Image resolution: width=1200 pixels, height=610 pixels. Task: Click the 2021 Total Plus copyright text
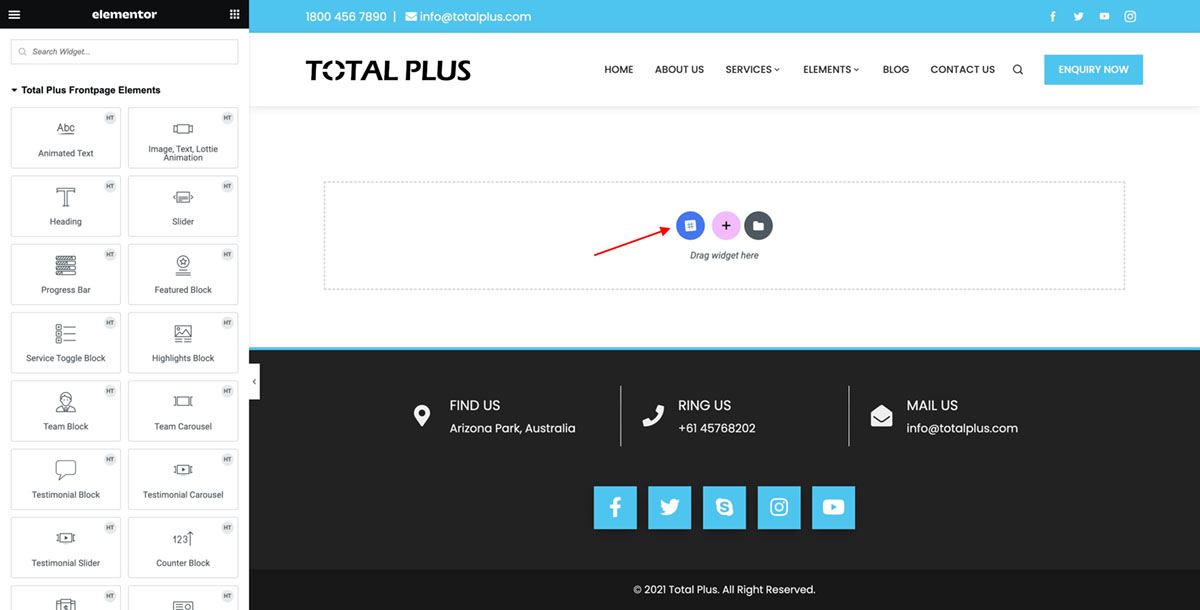click(x=724, y=590)
